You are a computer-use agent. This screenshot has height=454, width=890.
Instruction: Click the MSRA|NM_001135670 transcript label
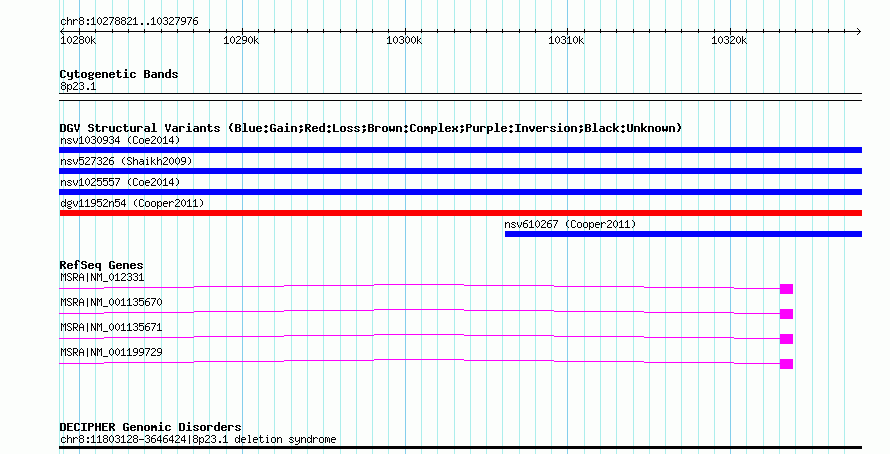tap(111, 302)
